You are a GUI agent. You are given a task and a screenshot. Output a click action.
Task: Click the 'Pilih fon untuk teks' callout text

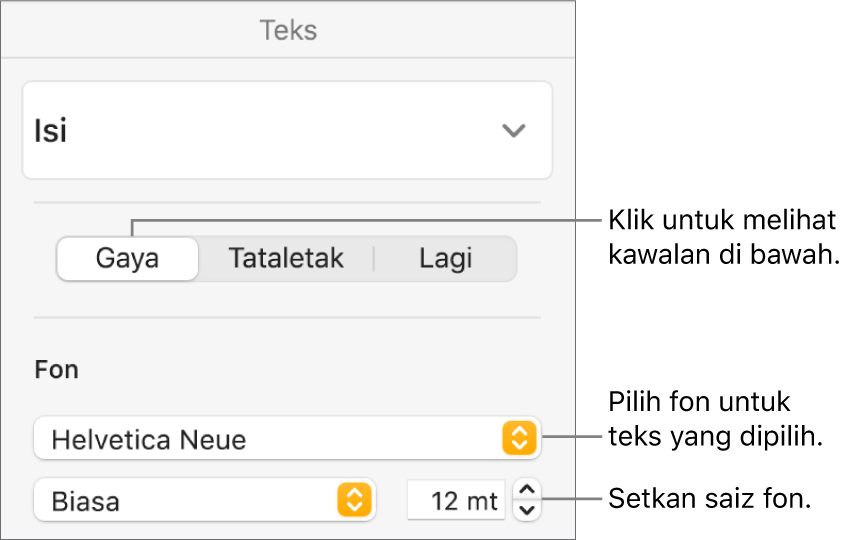point(714,420)
